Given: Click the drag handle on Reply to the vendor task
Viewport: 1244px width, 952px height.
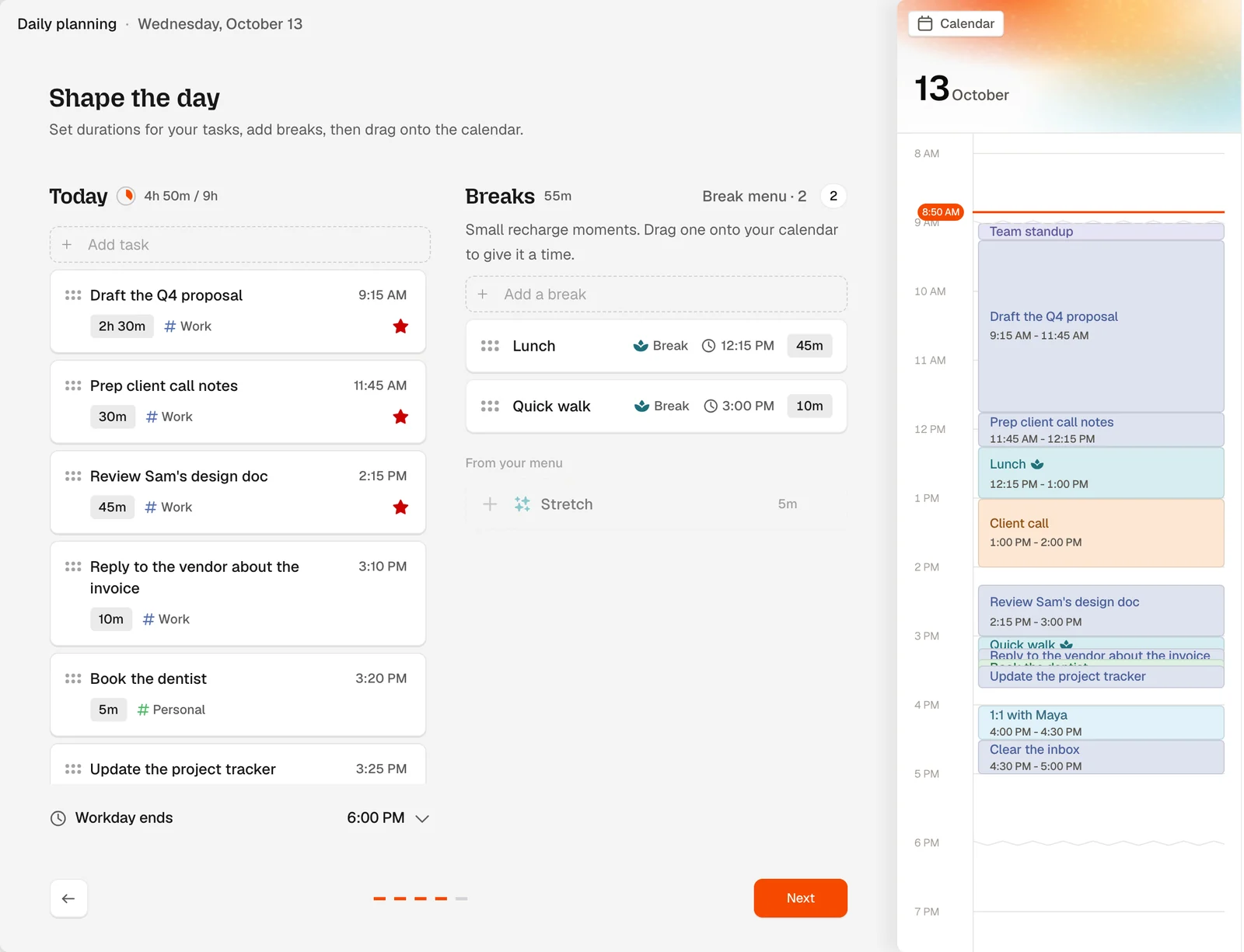Looking at the screenshot, I should click(73, 567).
